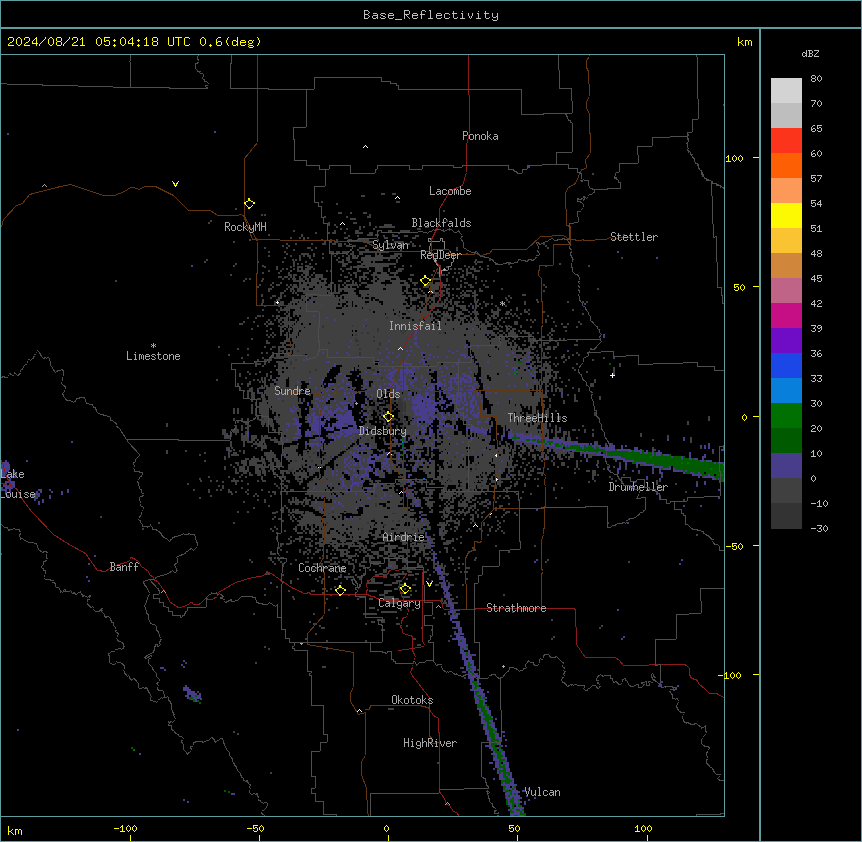
Task: Click the ThreeHills city label
Action: (537, 418)
